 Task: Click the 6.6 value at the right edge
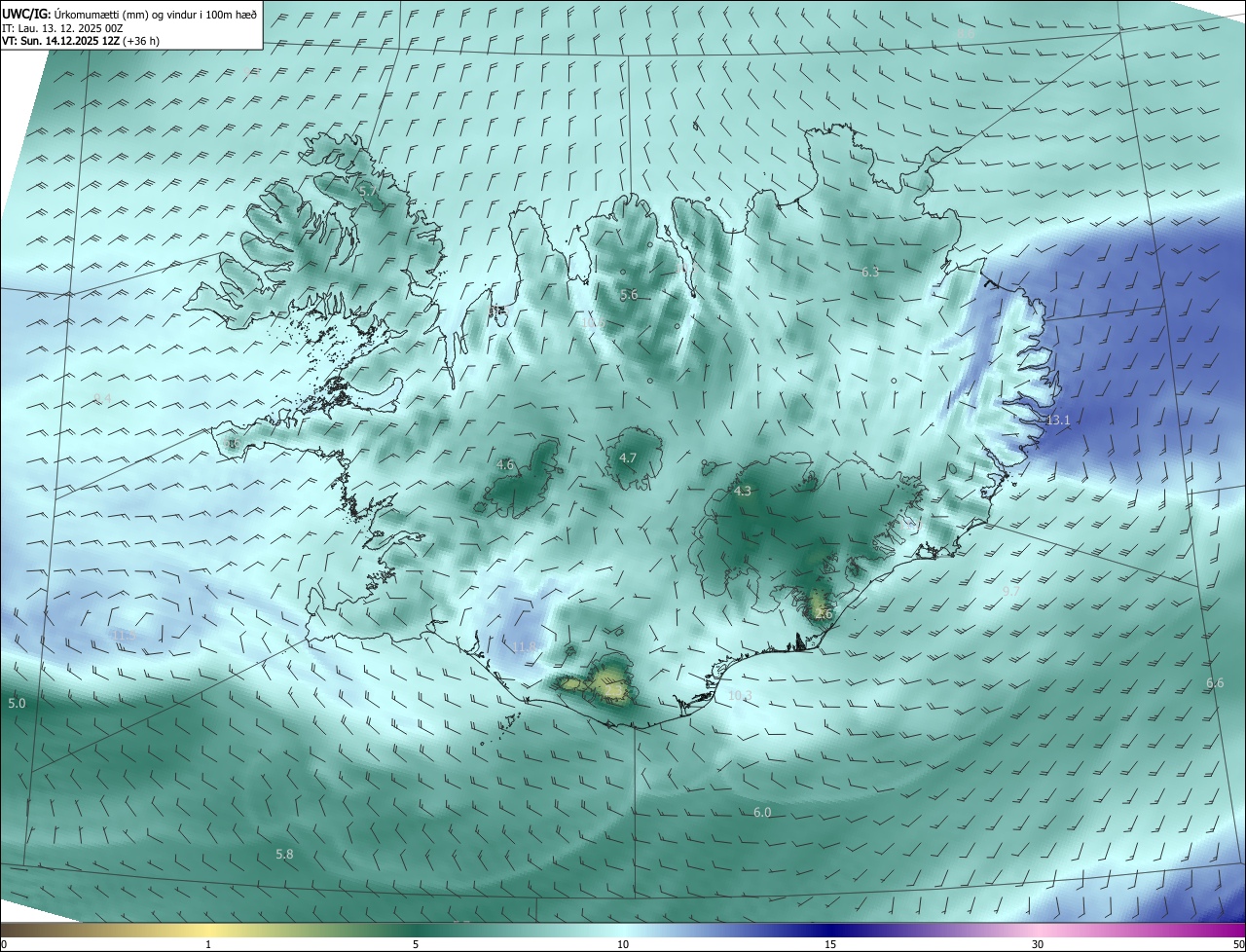pos(1215,683)
